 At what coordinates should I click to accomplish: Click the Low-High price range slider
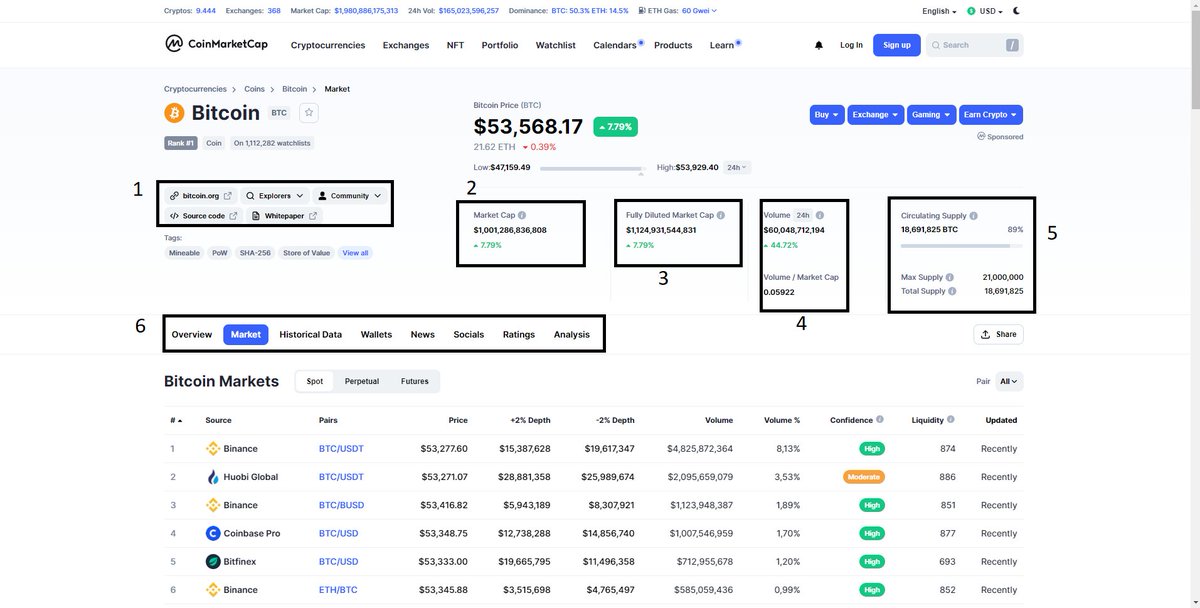tap(591, 168)
